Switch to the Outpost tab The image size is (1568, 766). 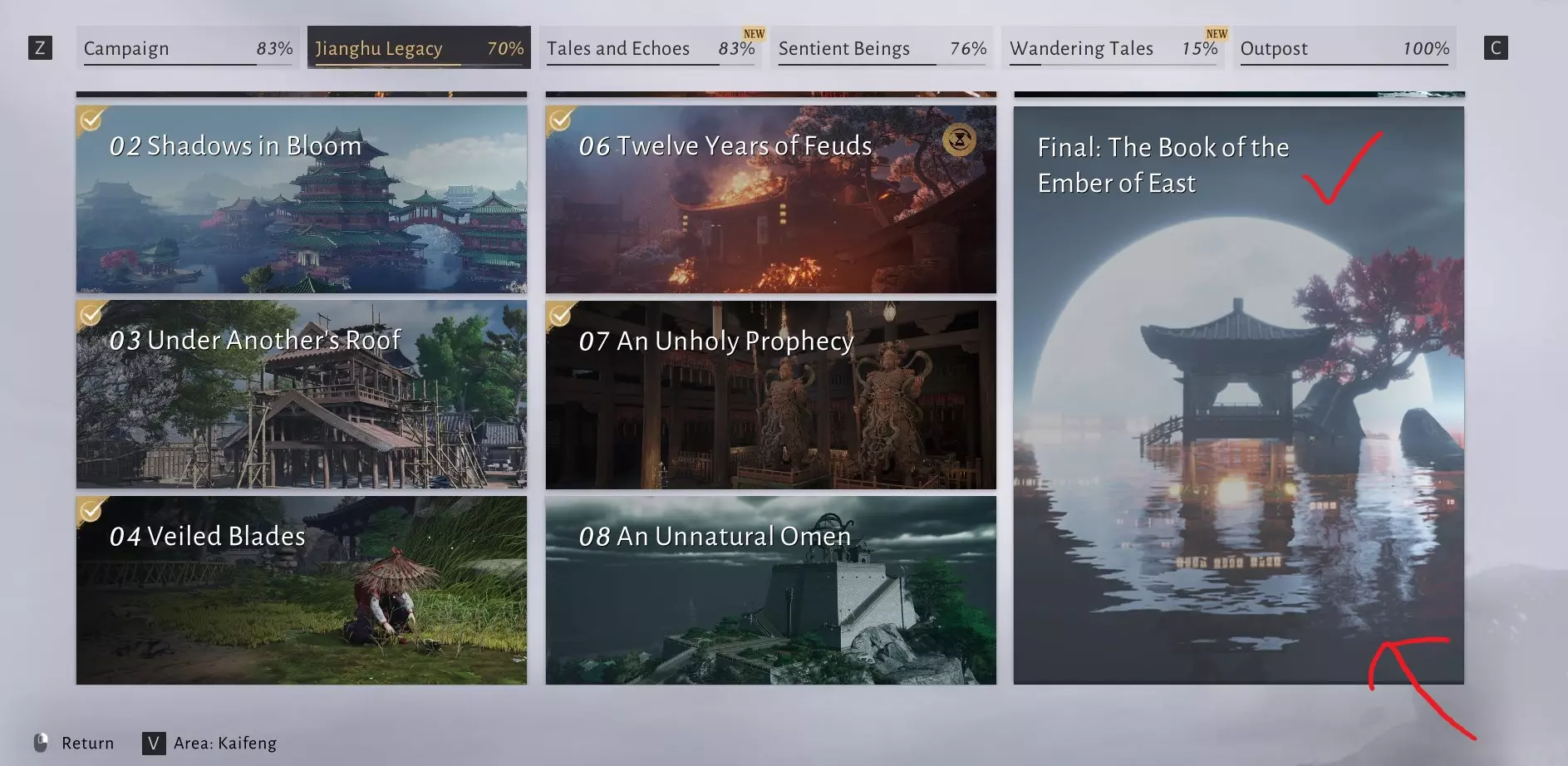[1344, 47]
